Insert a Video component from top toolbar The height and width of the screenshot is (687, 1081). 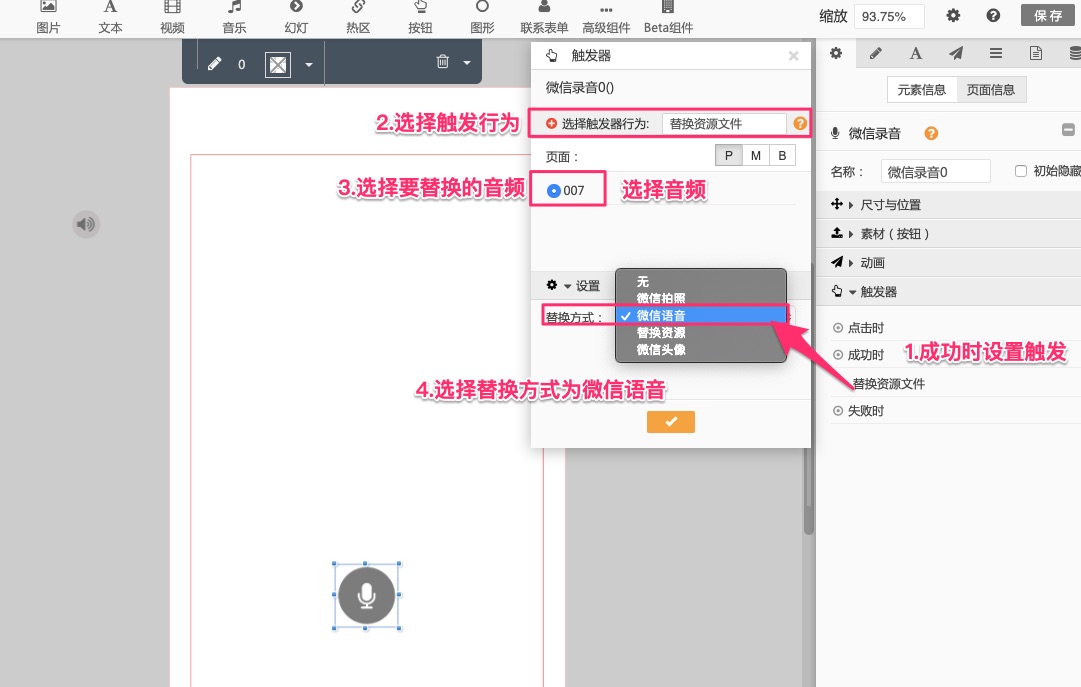[x=172, y=17]
